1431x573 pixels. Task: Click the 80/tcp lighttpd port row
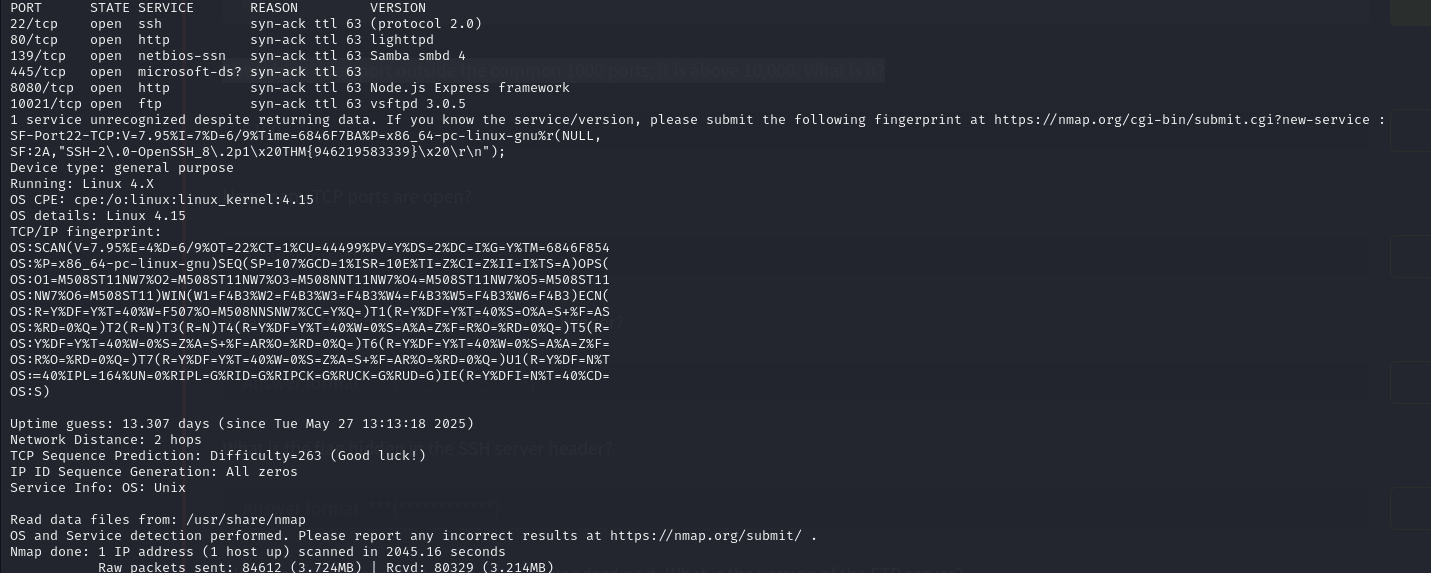coord(222,40)
